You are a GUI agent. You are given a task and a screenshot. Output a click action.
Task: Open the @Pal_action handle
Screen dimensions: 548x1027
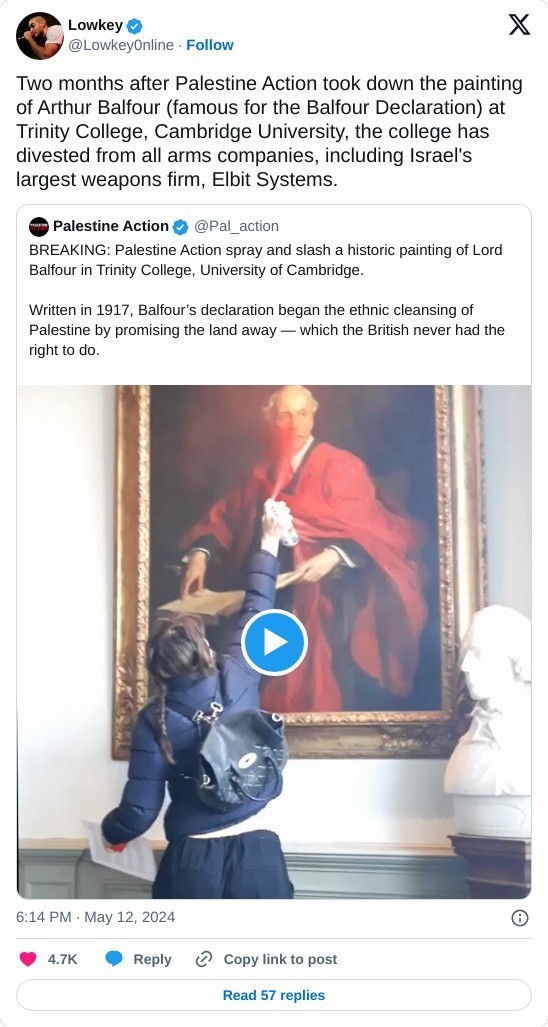coord(236,226)
